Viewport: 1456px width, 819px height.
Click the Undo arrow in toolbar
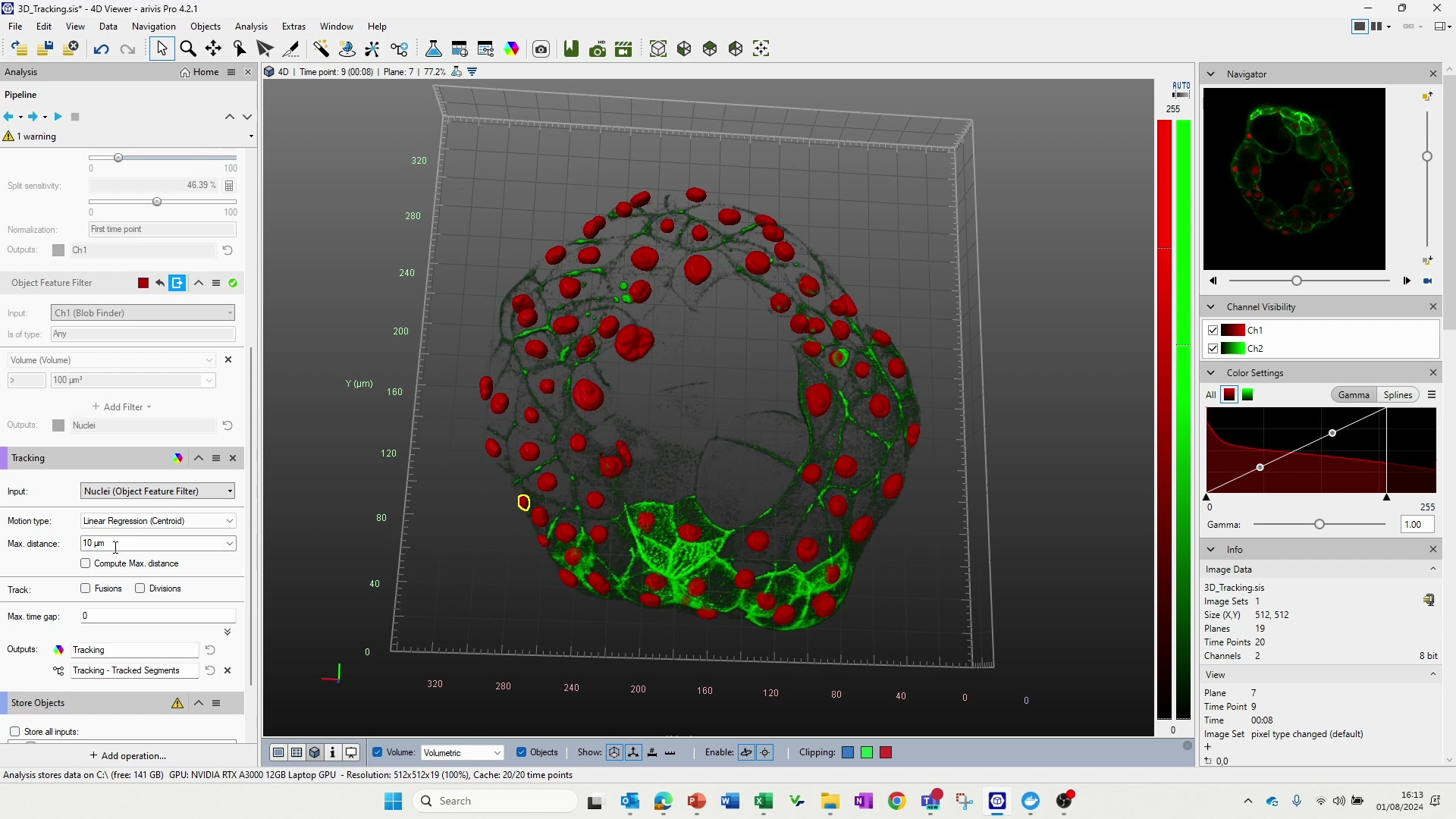(x=101, y=49)
